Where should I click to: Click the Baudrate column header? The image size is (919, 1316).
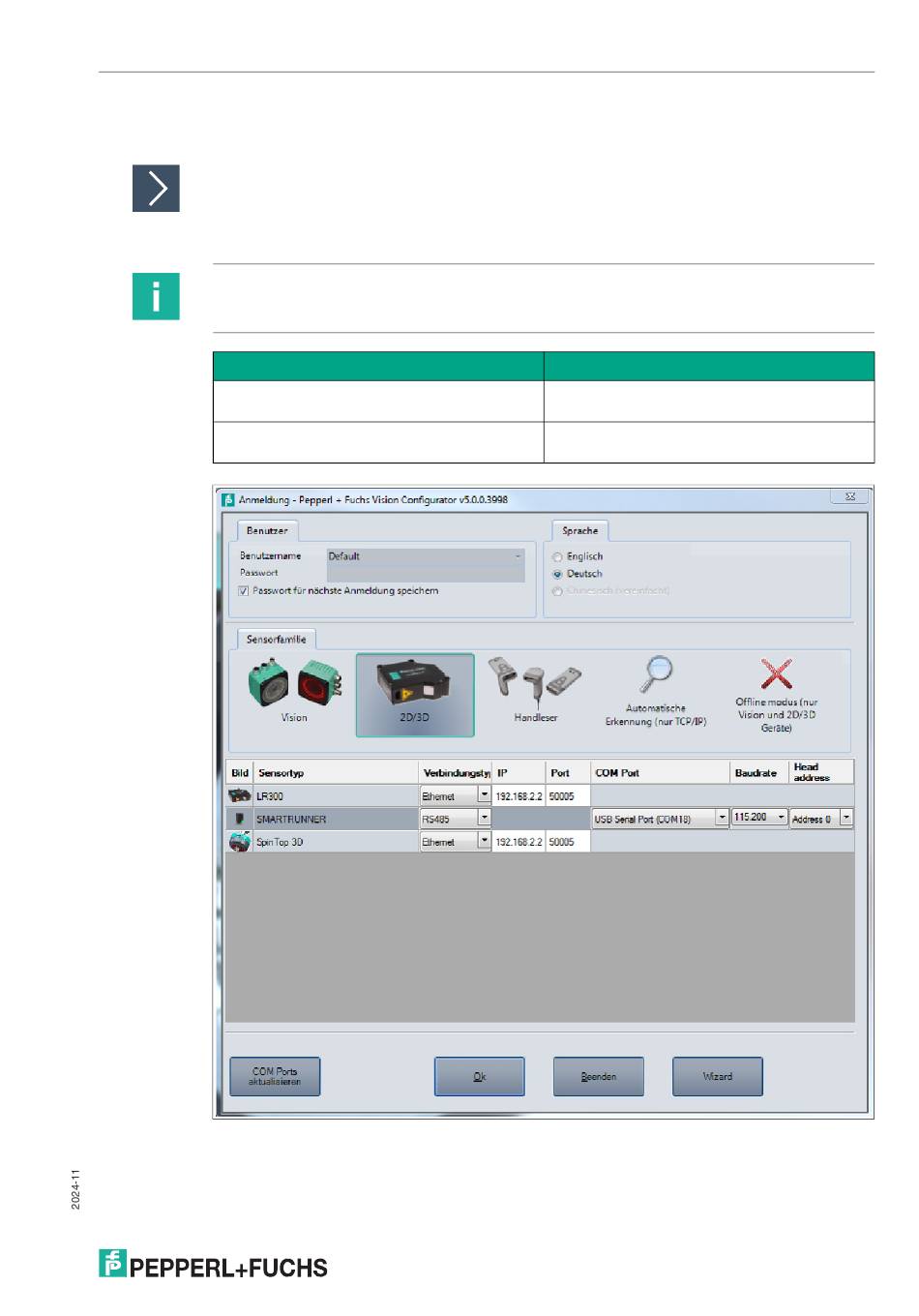(759, 772)
